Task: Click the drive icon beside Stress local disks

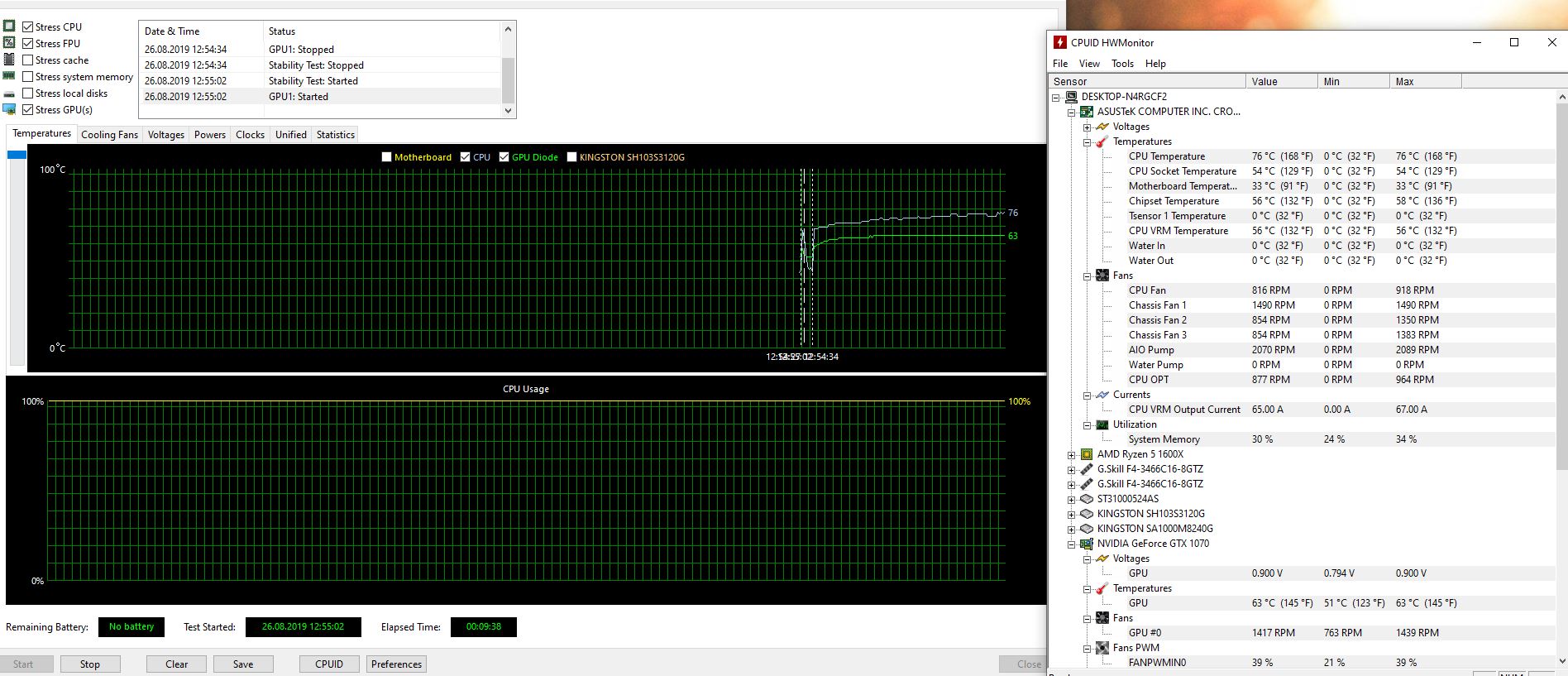Action: tap(9, 93)
